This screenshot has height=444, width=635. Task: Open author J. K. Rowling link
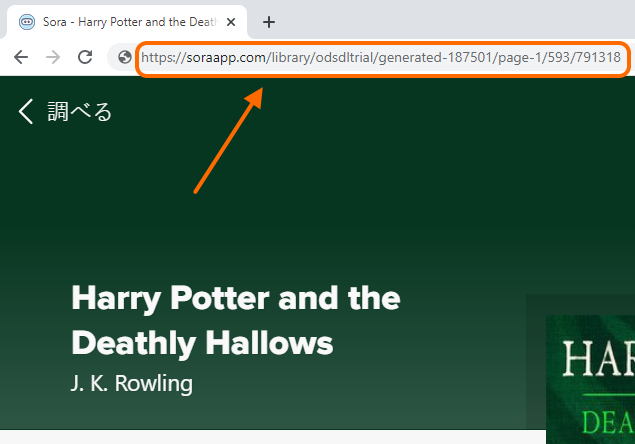[132, 383]
